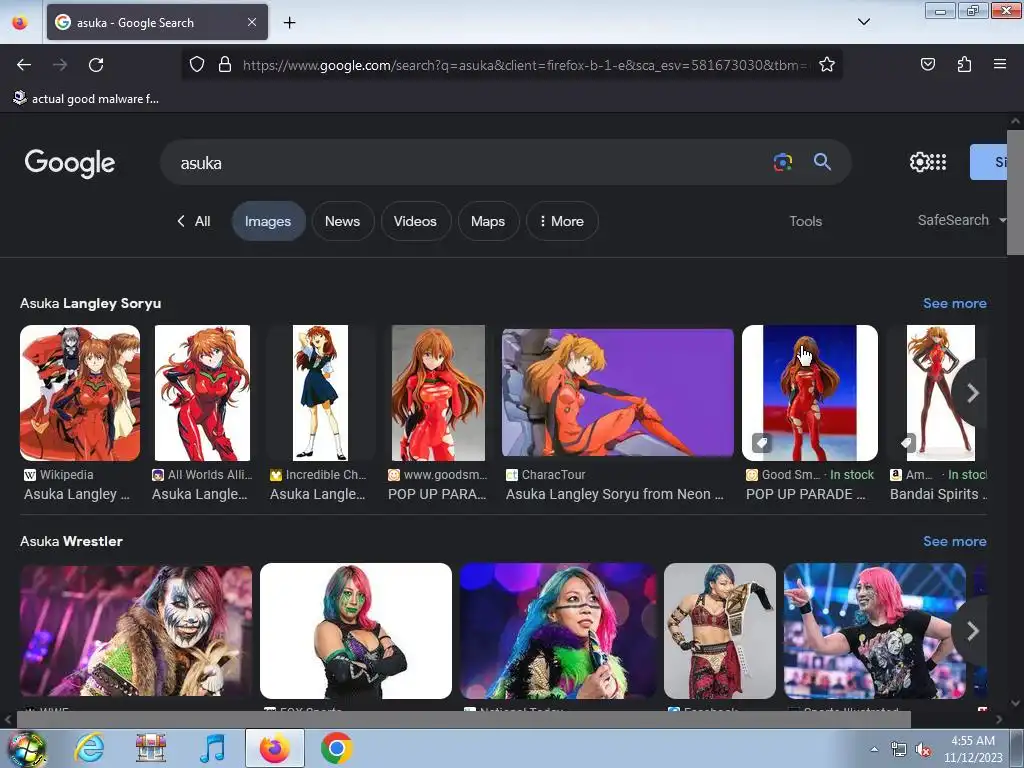Switch to the News tab
Screen dimensions: 1024x768
click(342, 221)
